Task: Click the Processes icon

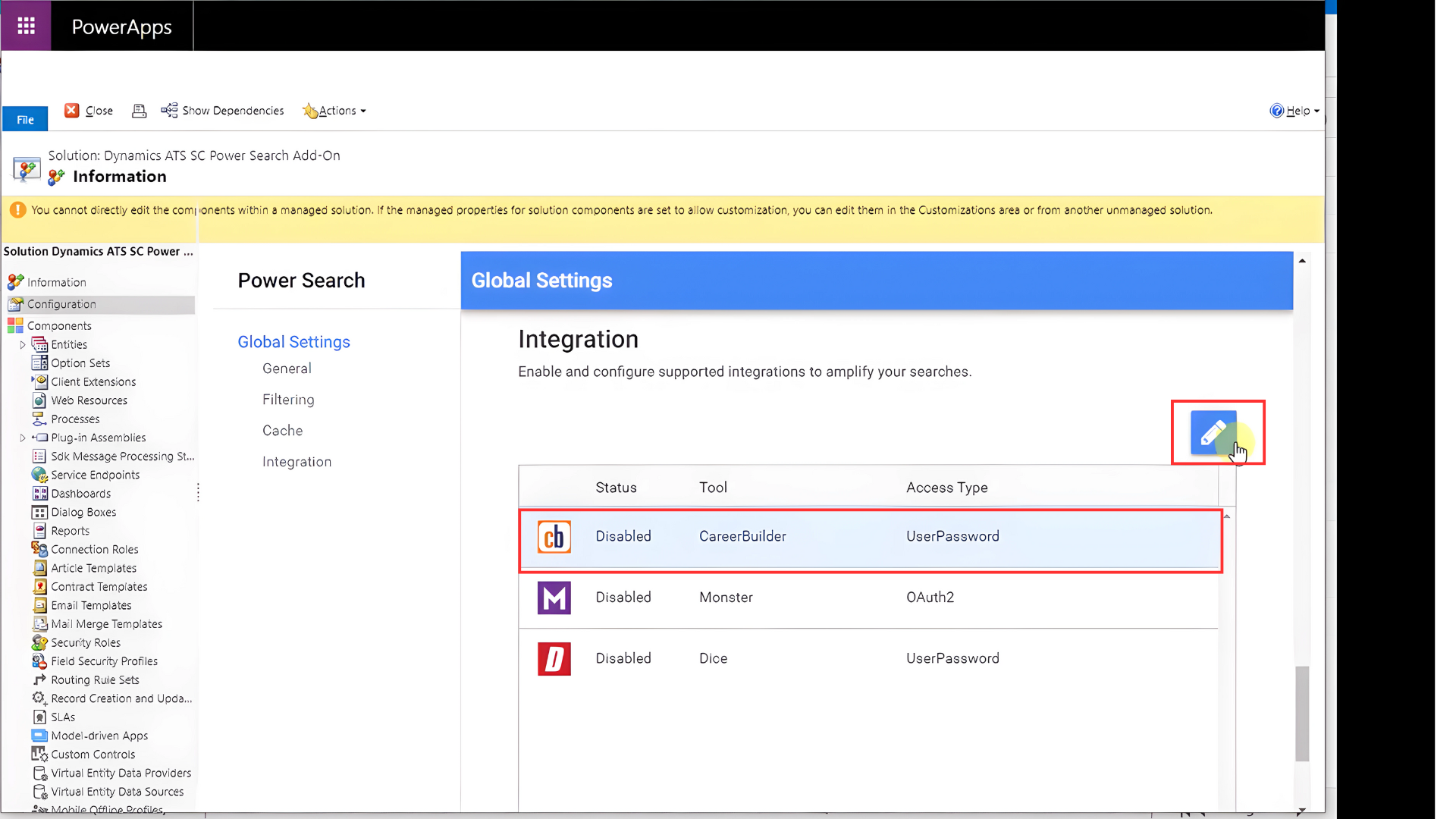Action: coord(39,419)
